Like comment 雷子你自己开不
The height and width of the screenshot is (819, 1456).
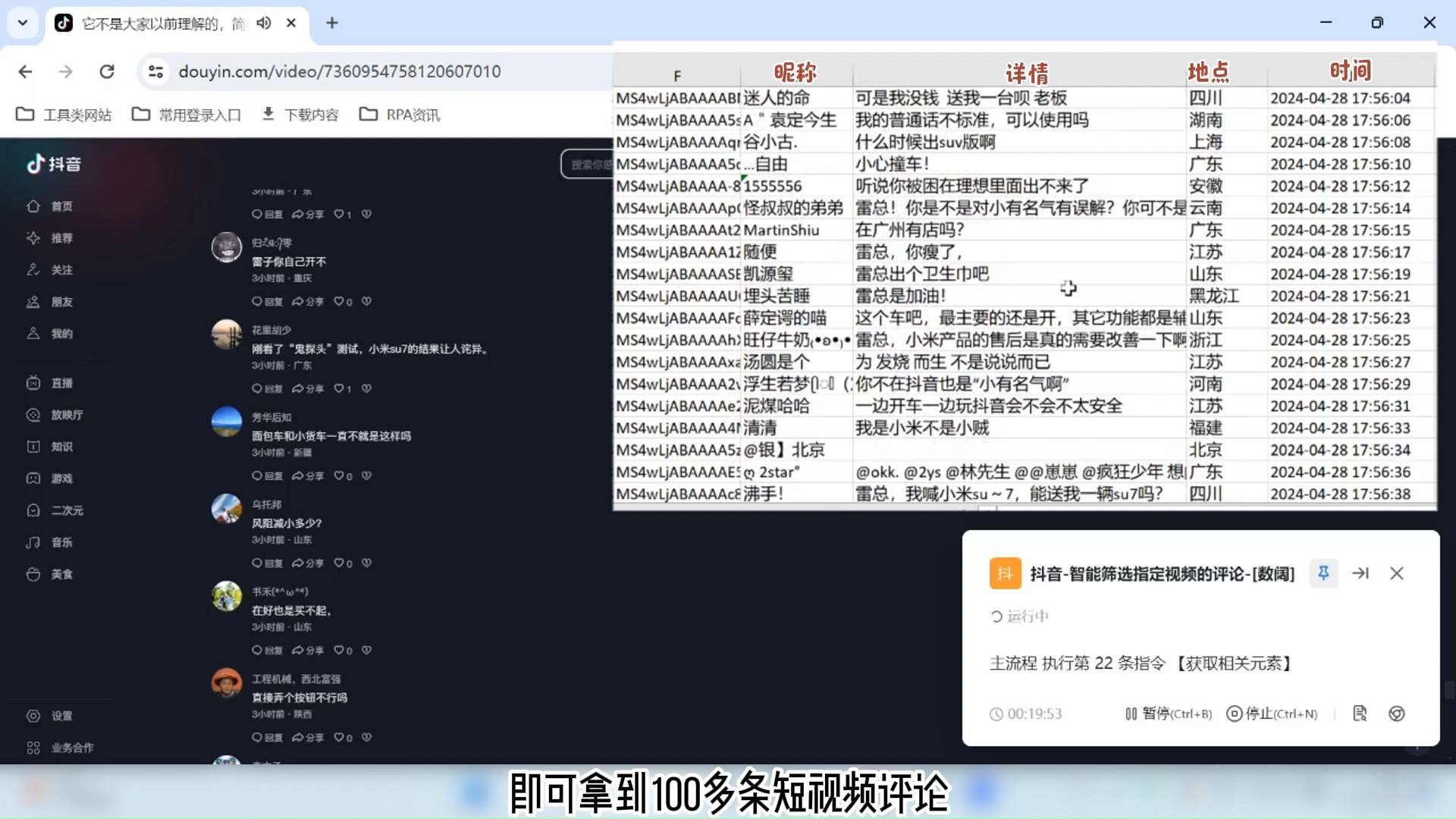coord(343,302)
